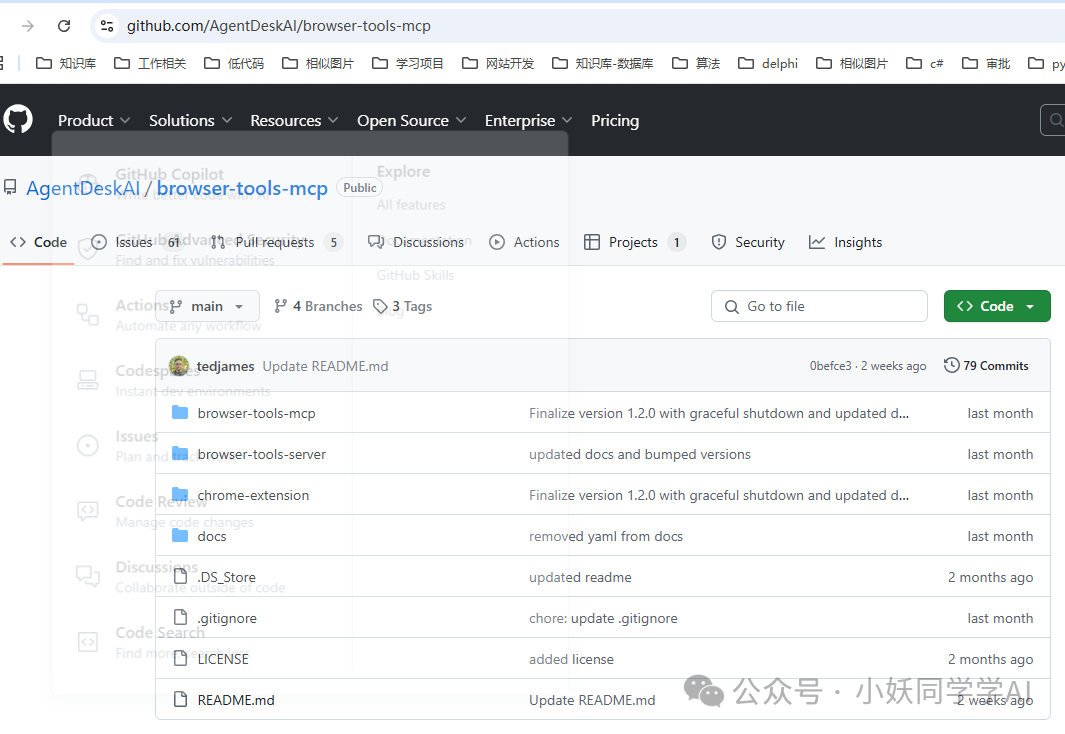Open the c# bookmark folder
Screen dimensions: 1065x734
click(924, 63)
